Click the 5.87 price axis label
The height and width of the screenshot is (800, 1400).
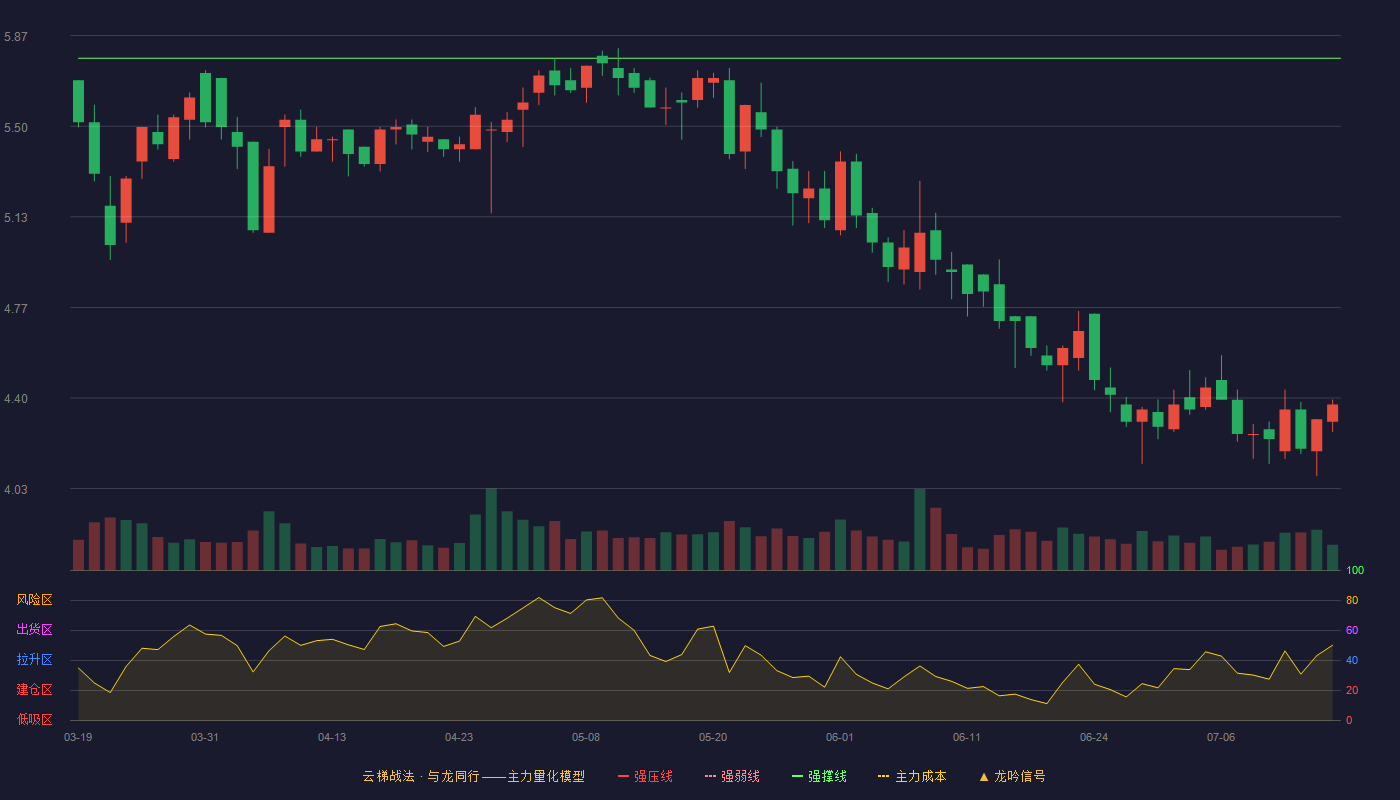[x=16, y=37]
